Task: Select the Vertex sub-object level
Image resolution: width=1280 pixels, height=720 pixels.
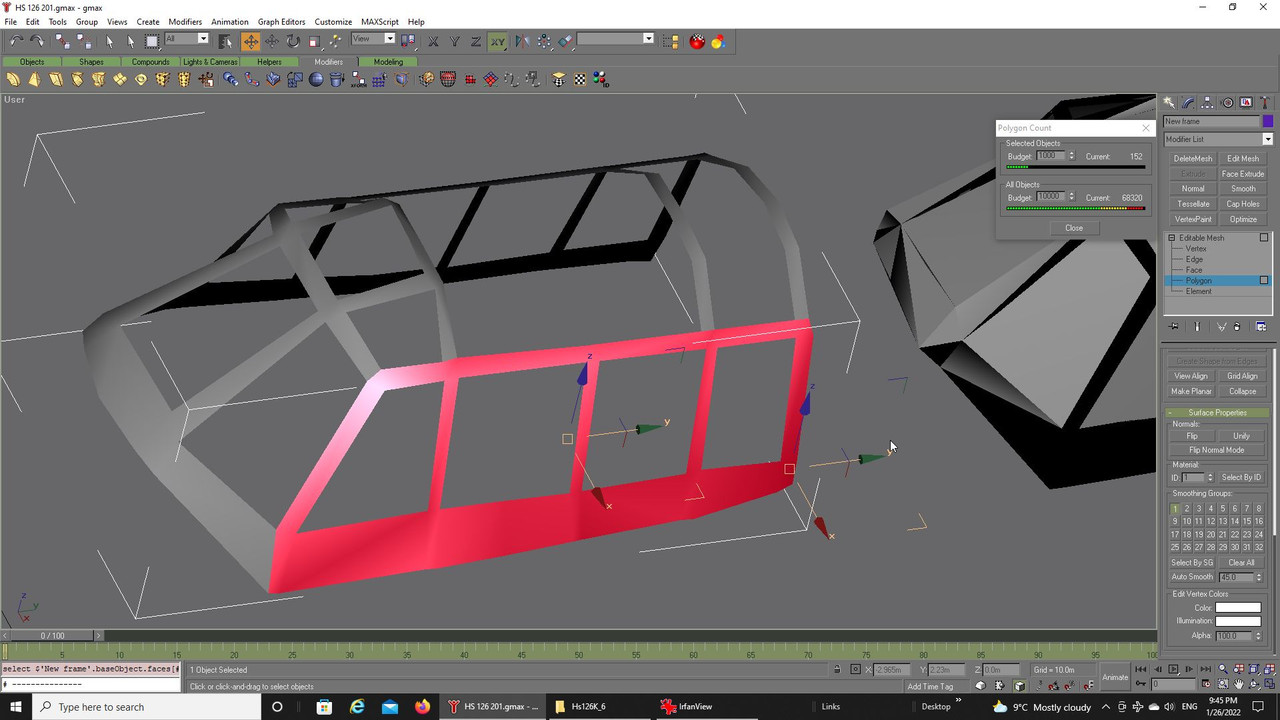Action: 1195,248
